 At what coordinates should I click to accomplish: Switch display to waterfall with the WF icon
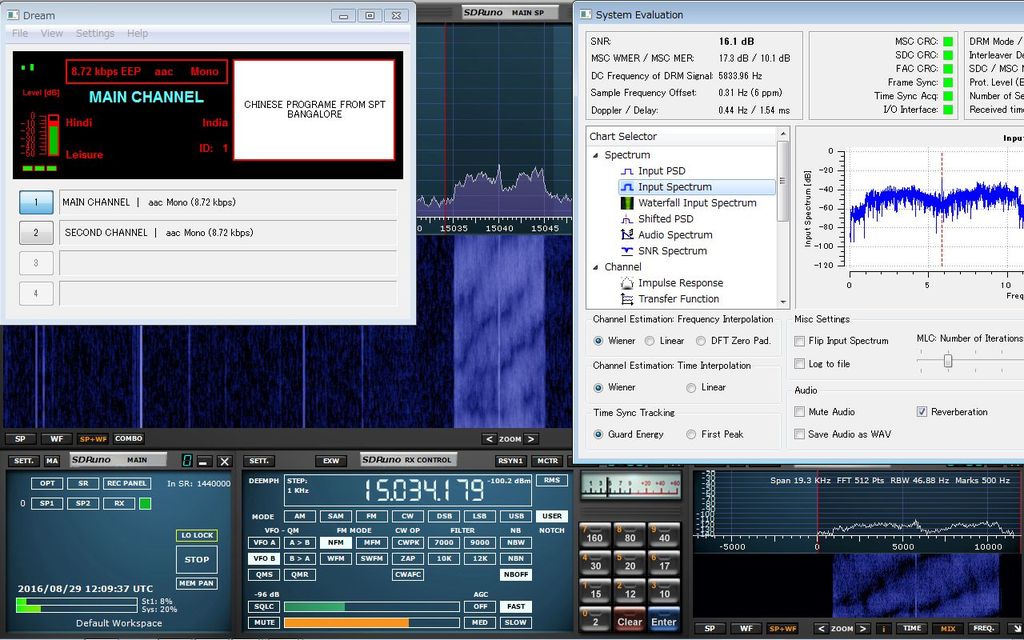56,439
